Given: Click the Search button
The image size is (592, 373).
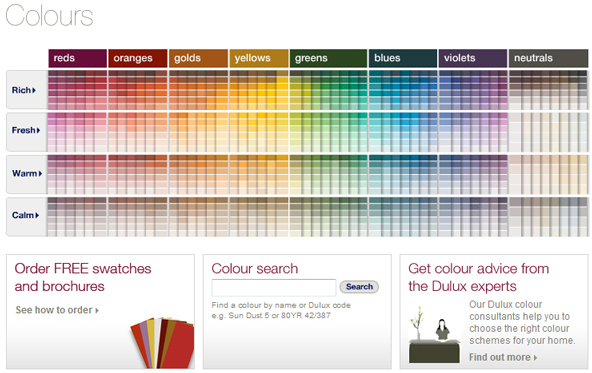Looking at the screenshot, I should (x=359, y=287).
